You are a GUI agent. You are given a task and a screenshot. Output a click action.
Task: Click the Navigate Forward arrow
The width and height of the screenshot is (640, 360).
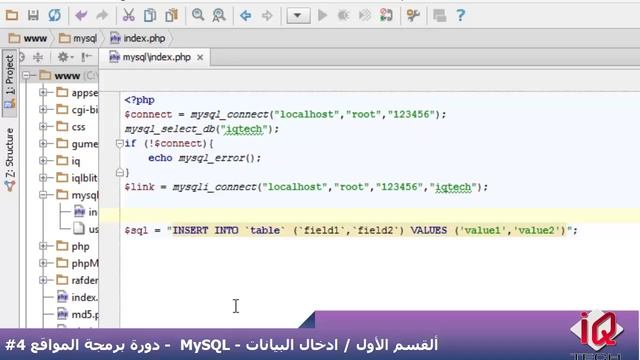pyautogui.click(x=267, y=16)
